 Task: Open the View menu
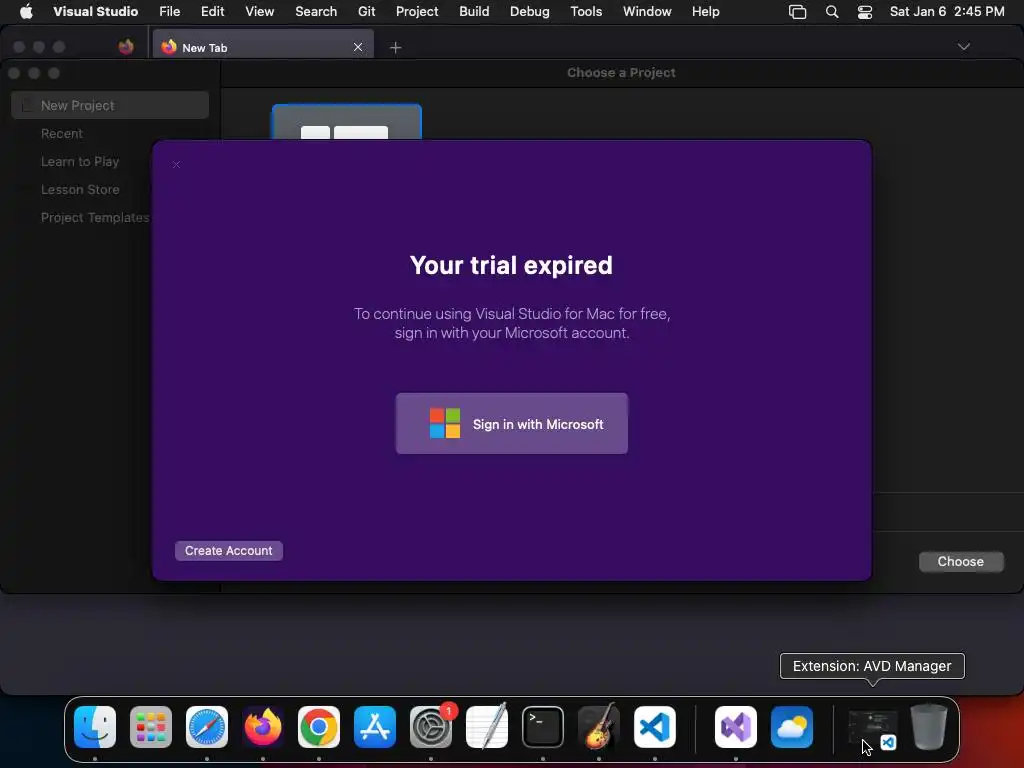point(259,12)
